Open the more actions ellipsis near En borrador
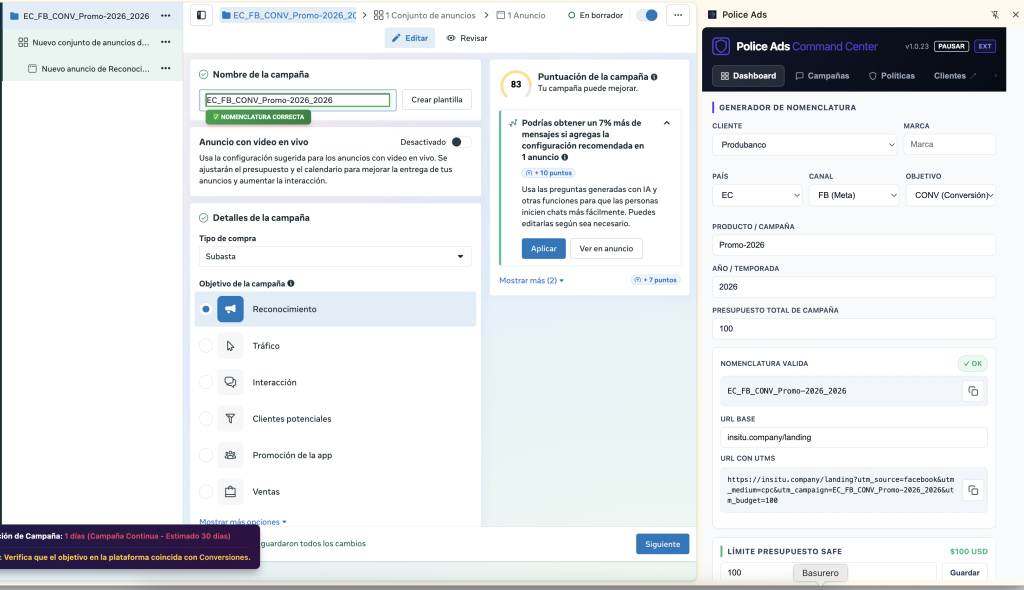Viewport: 1024px width, 590px height. (678, 15)
